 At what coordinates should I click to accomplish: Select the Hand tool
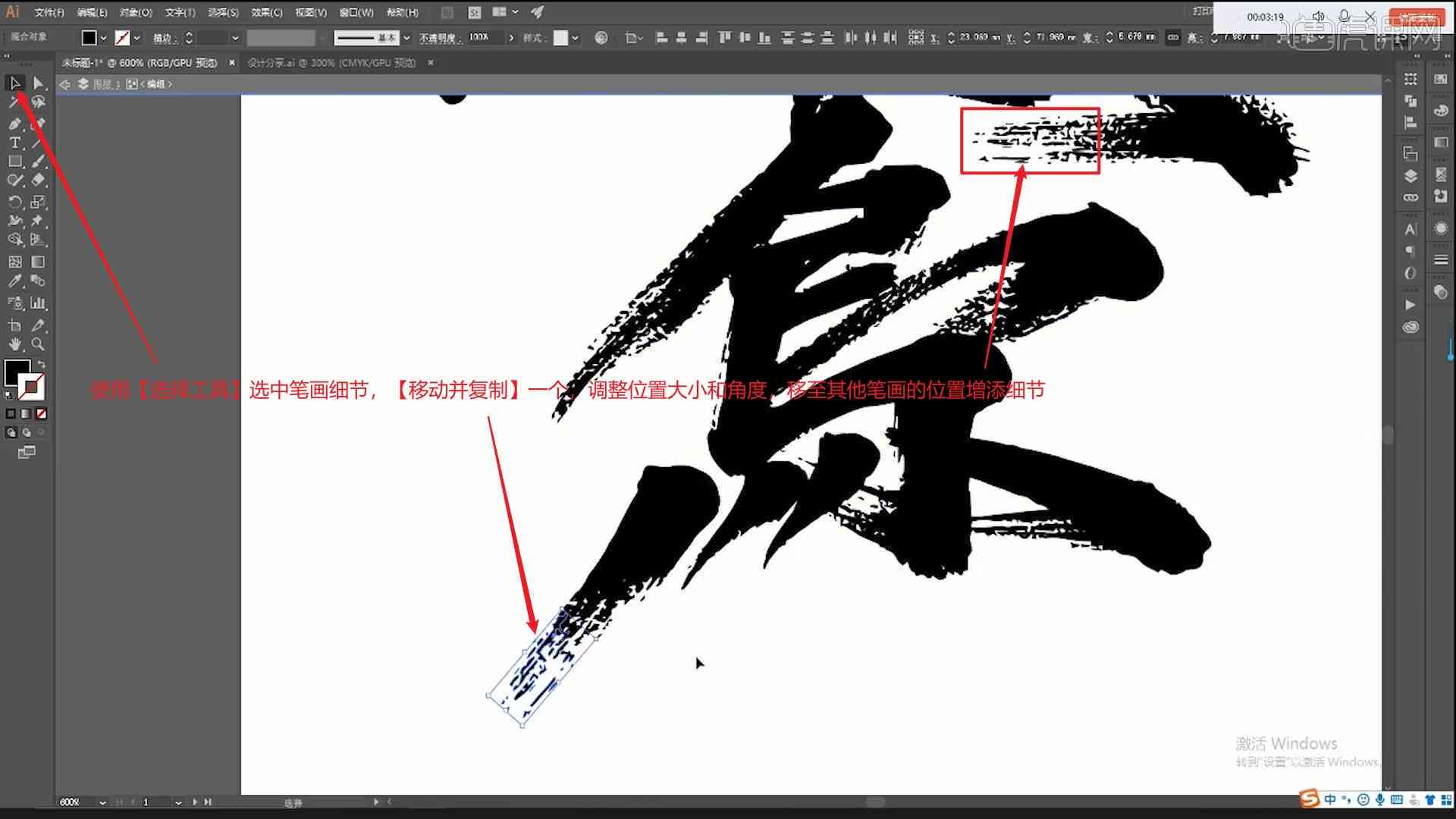tap(15, 344)
